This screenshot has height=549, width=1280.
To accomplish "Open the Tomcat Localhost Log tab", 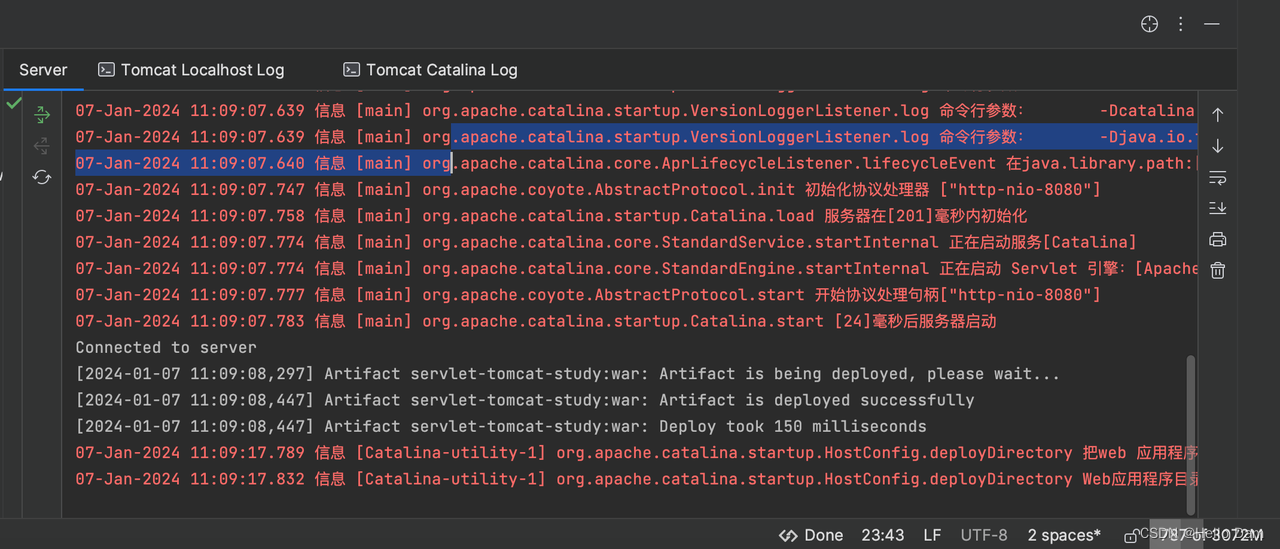I will tap(191, 70).
